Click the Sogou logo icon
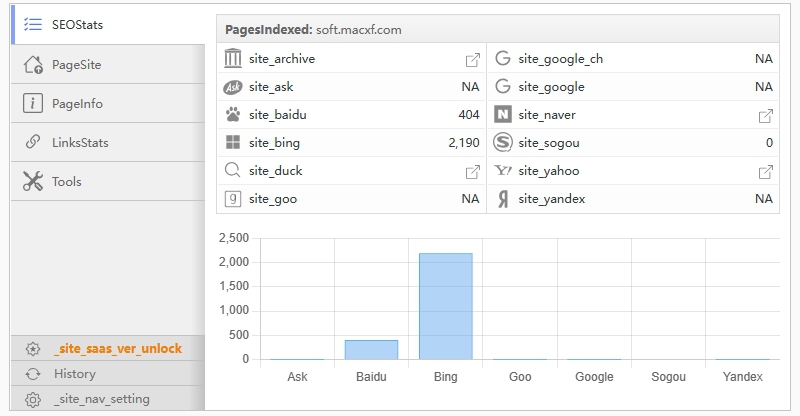800x416 pixels. (503, 143)
